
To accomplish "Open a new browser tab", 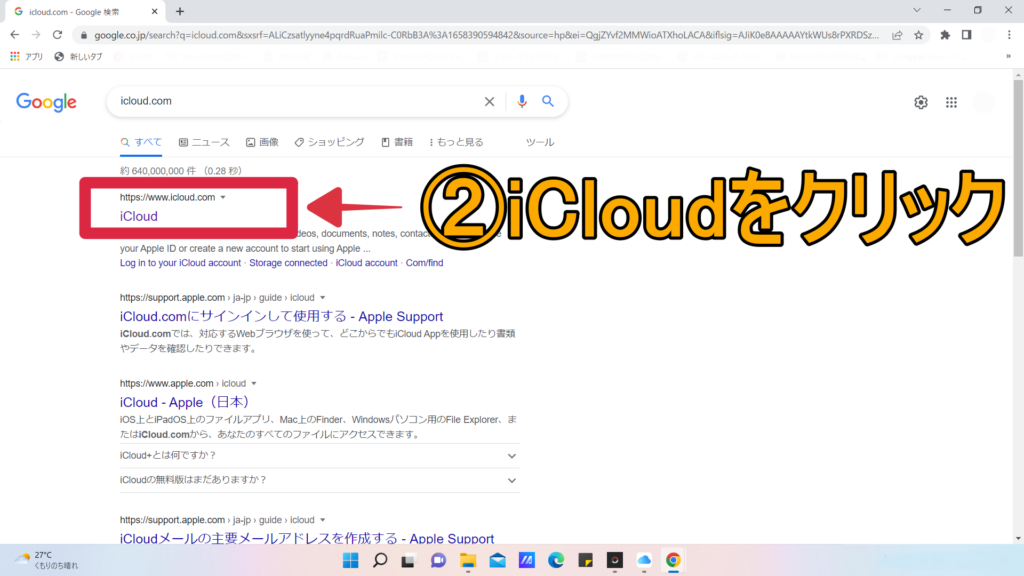I will tap(180, 11).
